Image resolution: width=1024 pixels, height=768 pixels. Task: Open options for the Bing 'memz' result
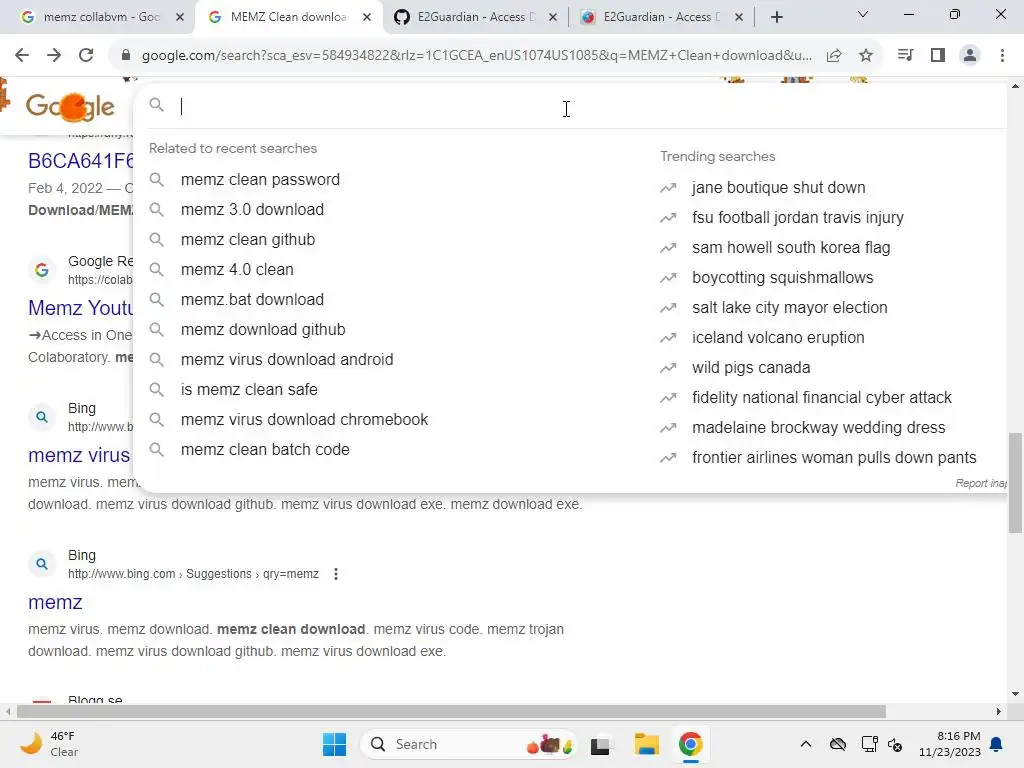pyautogui.click(x=336, y=574)
